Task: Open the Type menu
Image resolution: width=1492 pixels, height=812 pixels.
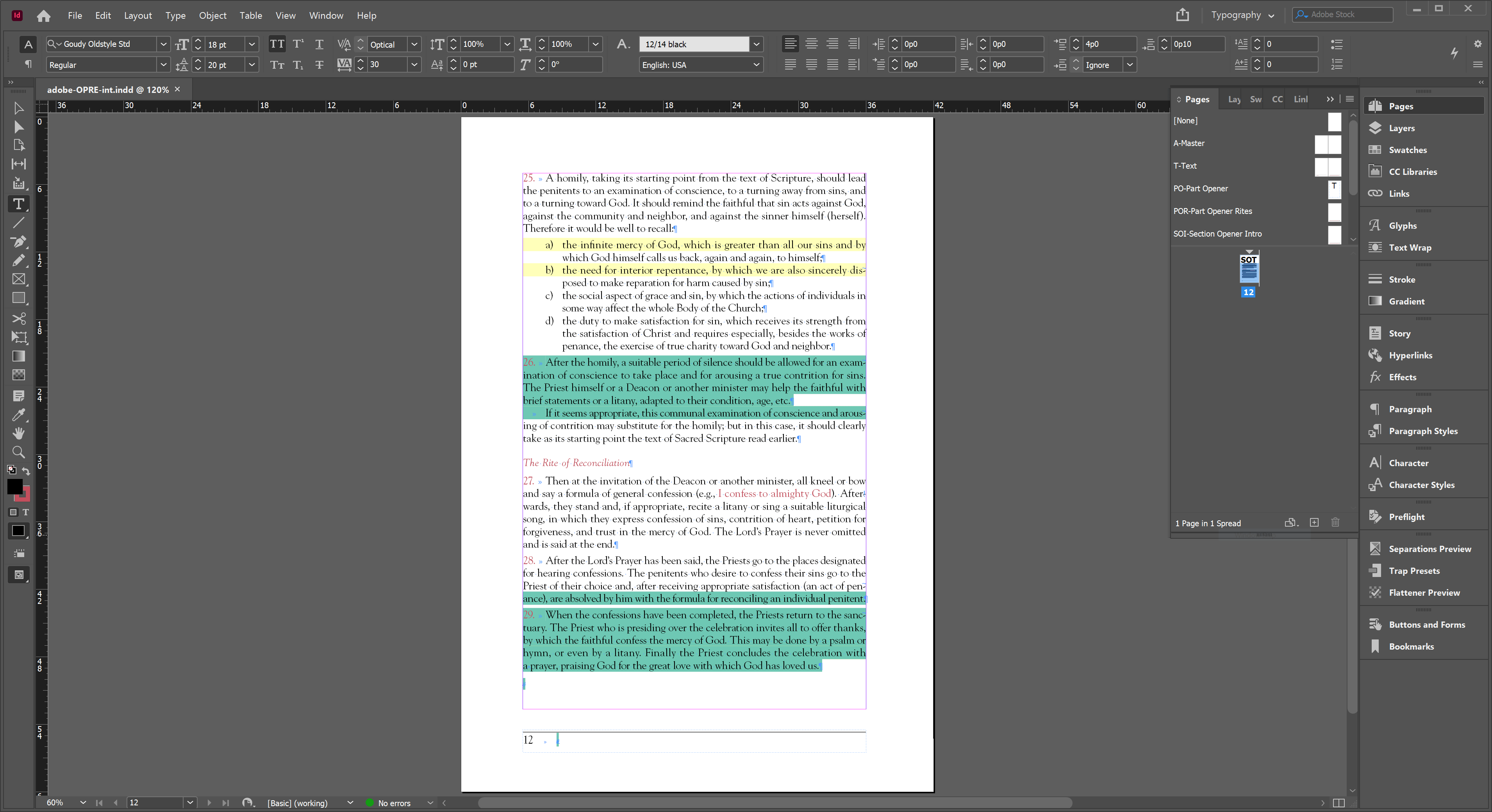Action: [x=175, y=16]
